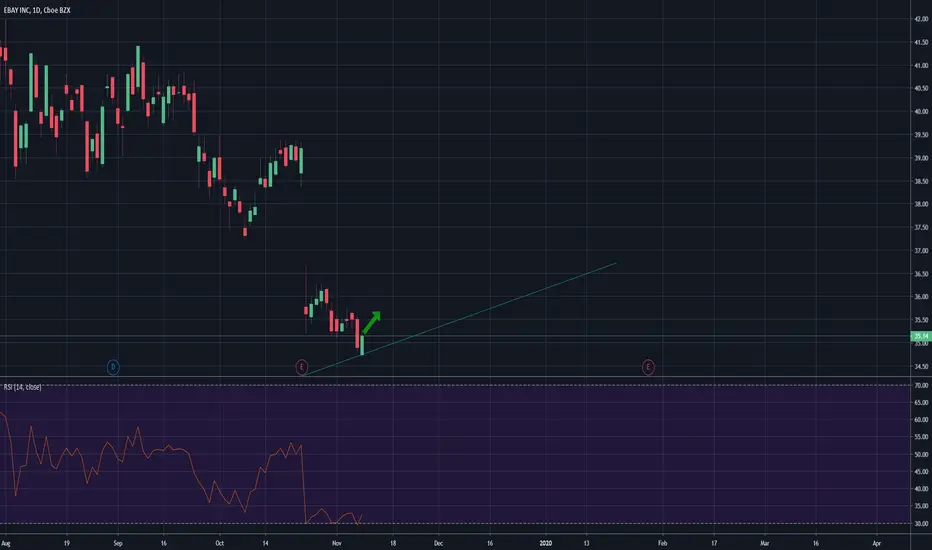Select the EBAY INC, 1D, Cboe BZX title
The width and height of the screenshot is (932, 550).
point(37,10)
